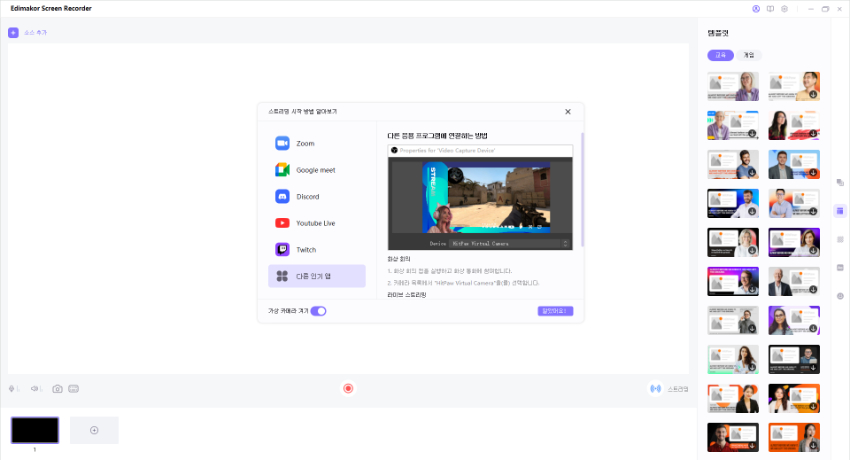Click the highlighted templates icon in right sidebar
The height and width of the screenshot is (460, 850).
(x=840, y=211)
